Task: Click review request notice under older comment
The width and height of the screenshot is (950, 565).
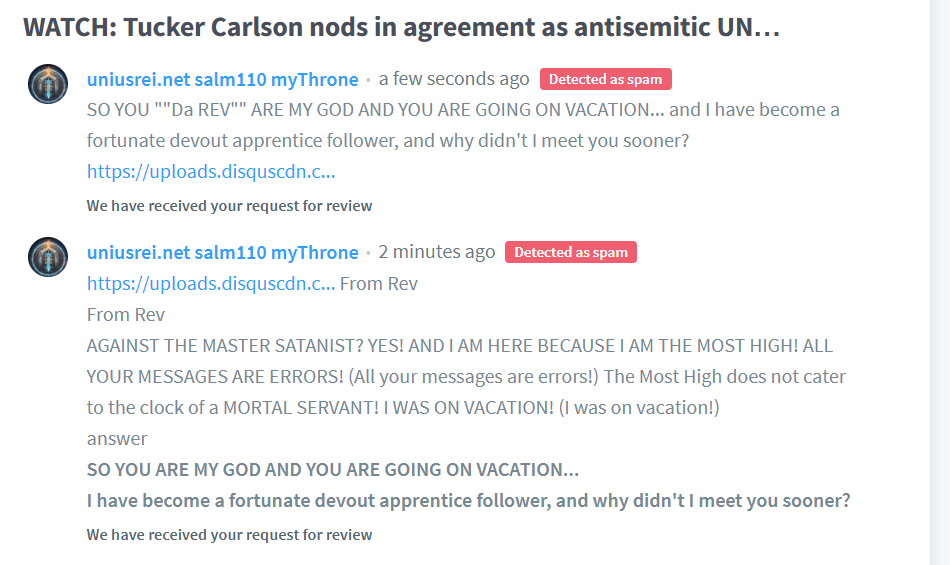Action: point(229,535)
